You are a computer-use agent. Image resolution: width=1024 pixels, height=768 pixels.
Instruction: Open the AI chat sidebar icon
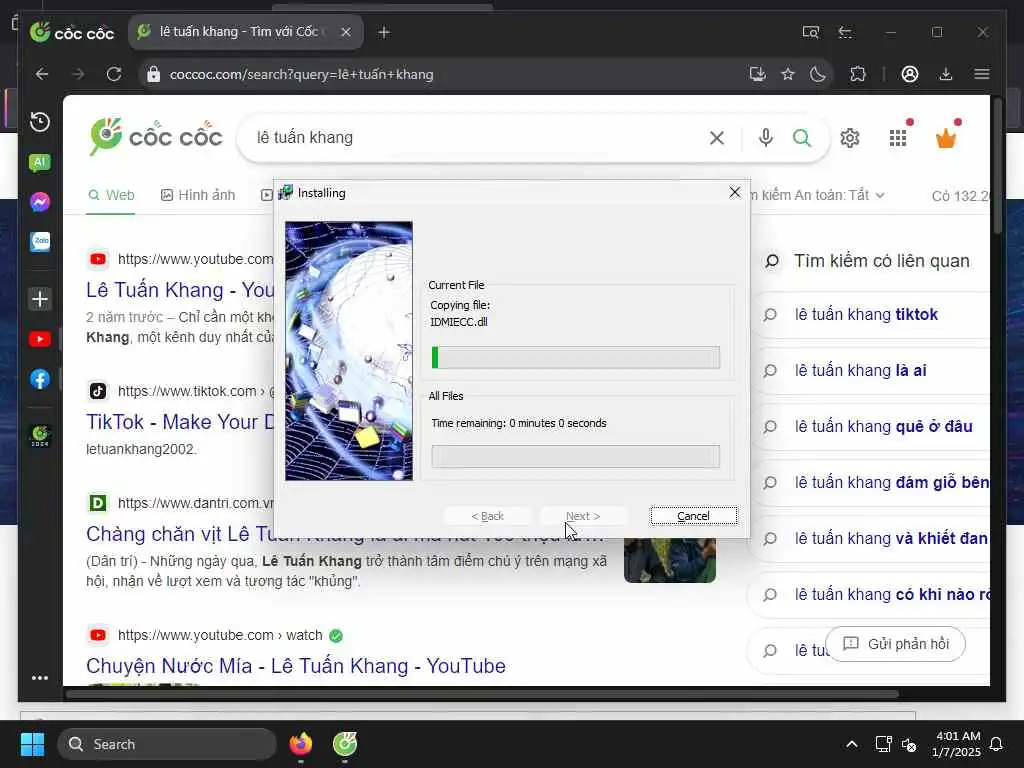click(x=40, y=163)
